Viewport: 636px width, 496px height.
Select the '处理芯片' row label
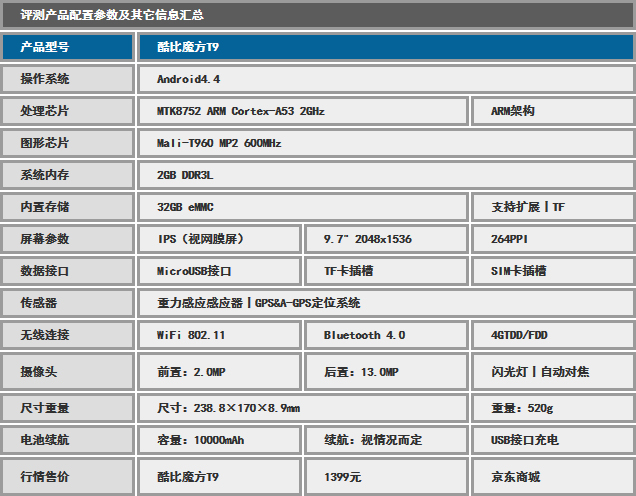tap(68, 111)
